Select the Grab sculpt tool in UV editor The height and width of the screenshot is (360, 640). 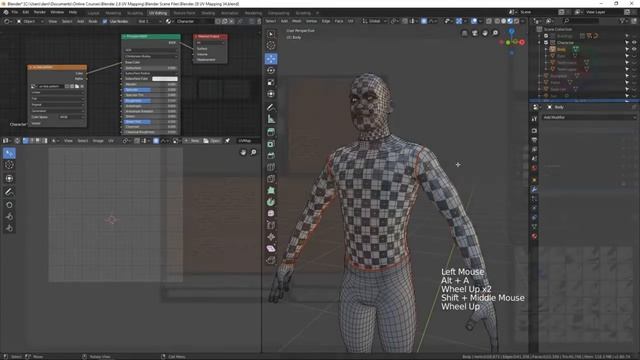pos(9,204)
